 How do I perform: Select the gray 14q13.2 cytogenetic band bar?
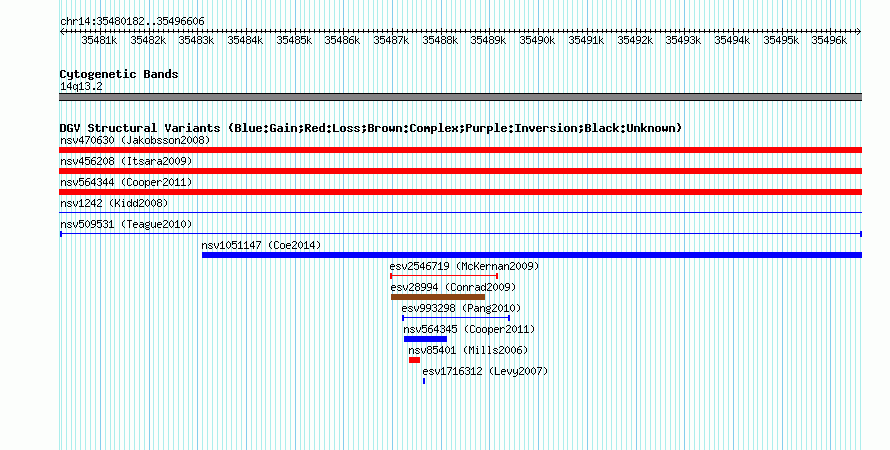460,97
